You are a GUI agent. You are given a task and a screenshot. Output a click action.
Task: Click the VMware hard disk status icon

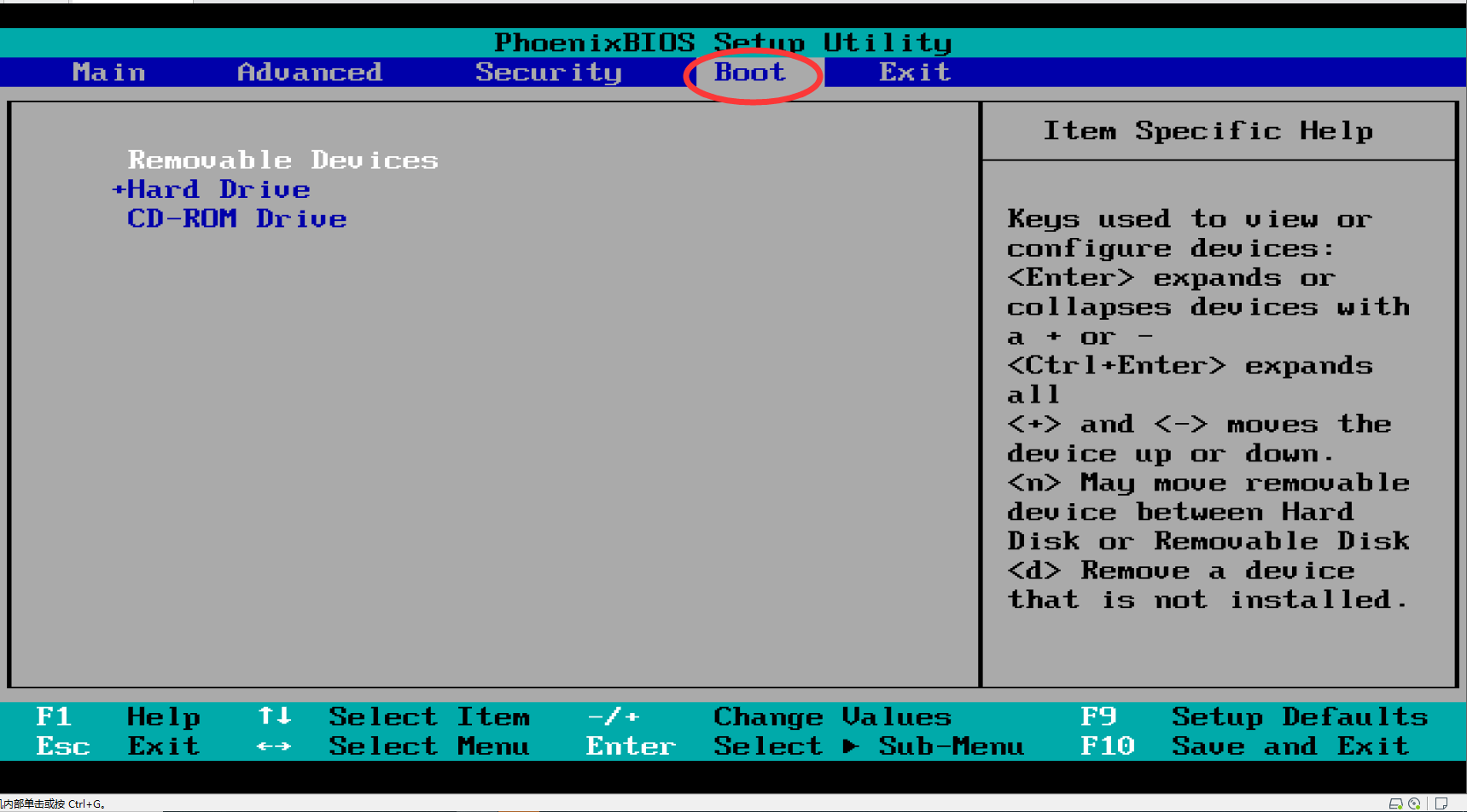point(1396,803)
